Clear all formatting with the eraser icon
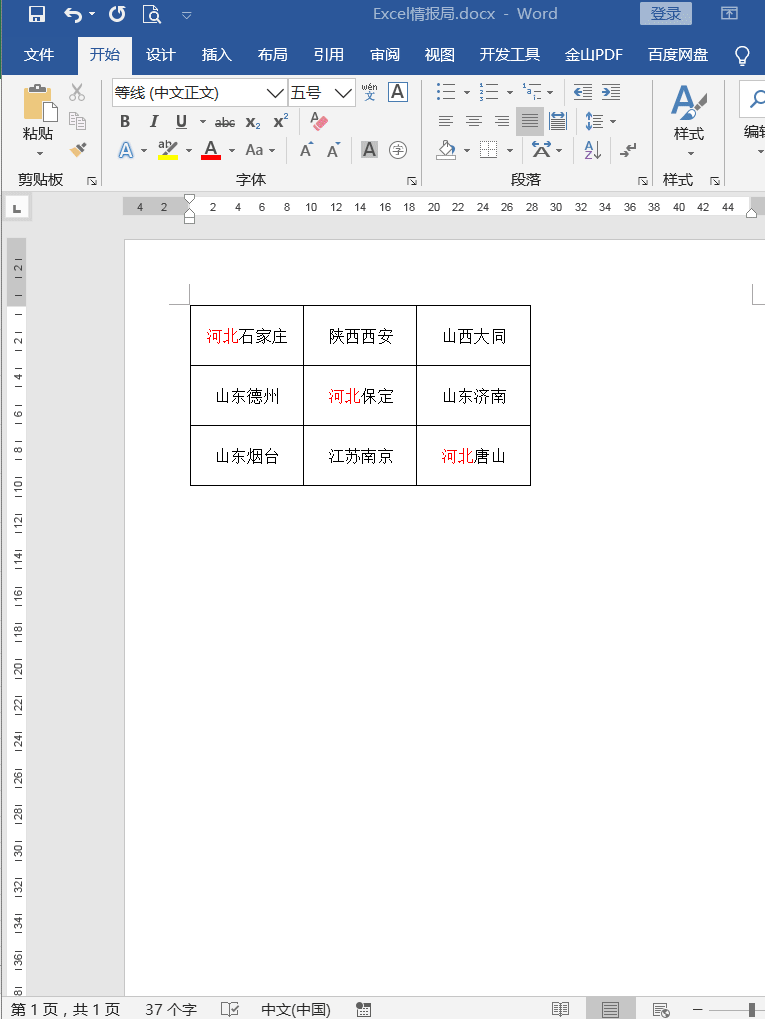The width and height of the screenshot is (765, 1019). tap(318, 121)
